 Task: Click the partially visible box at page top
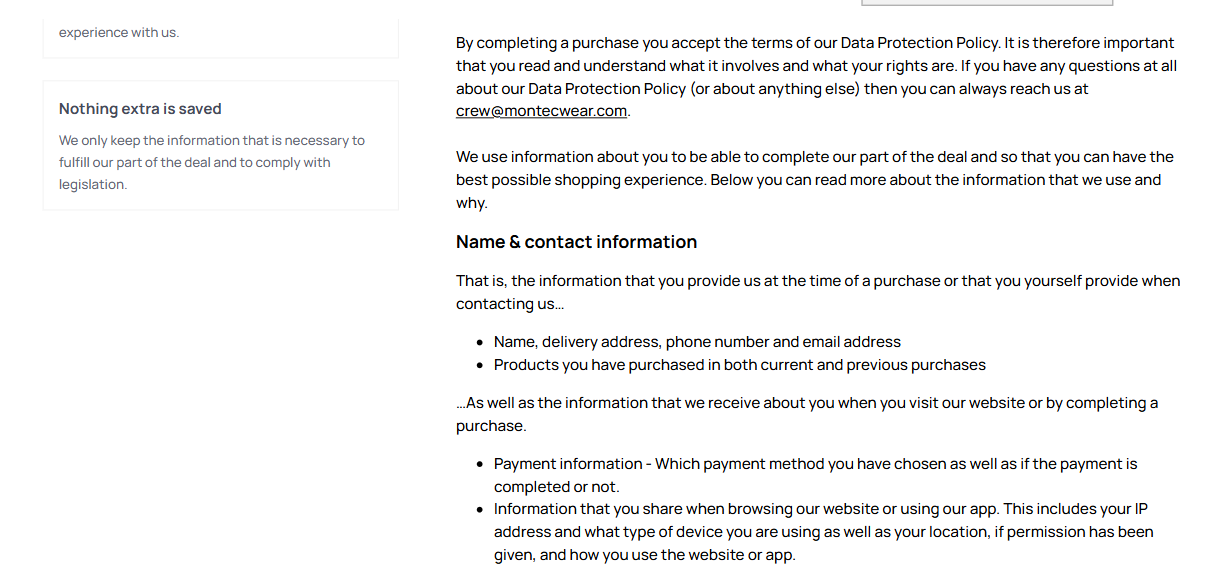(986, 3)
